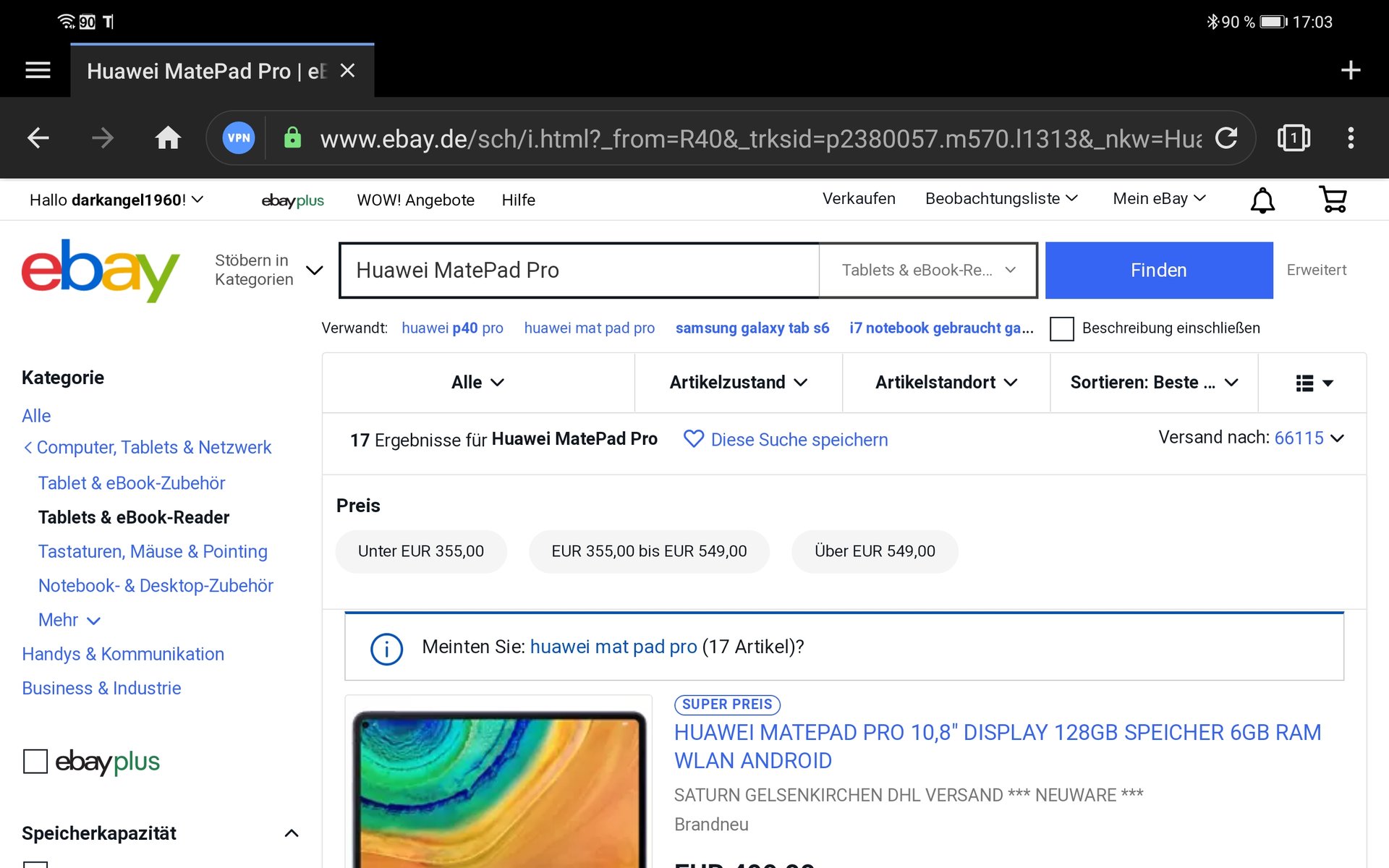
Task: Select Alle category in sidebar
Action: pyautogui.click(x=36, y=416)
